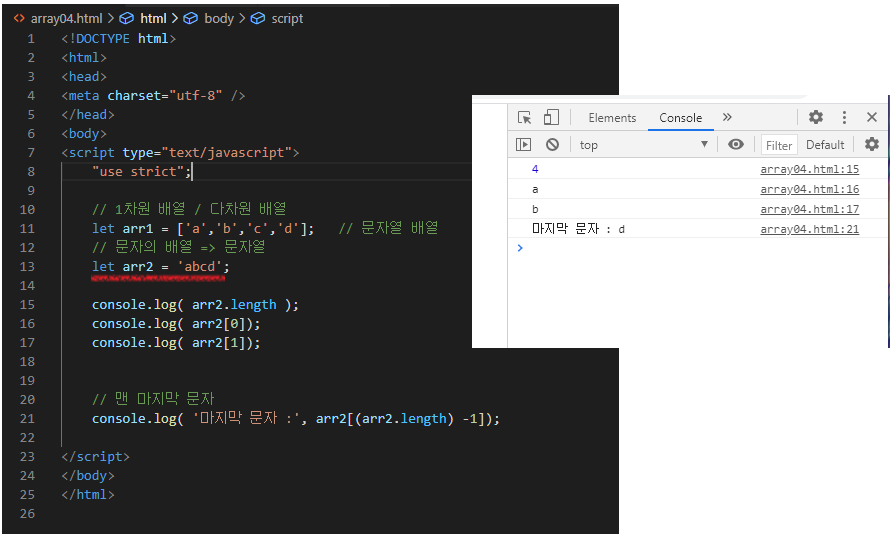Click the console prompt arrow

(x=520, y=248)
